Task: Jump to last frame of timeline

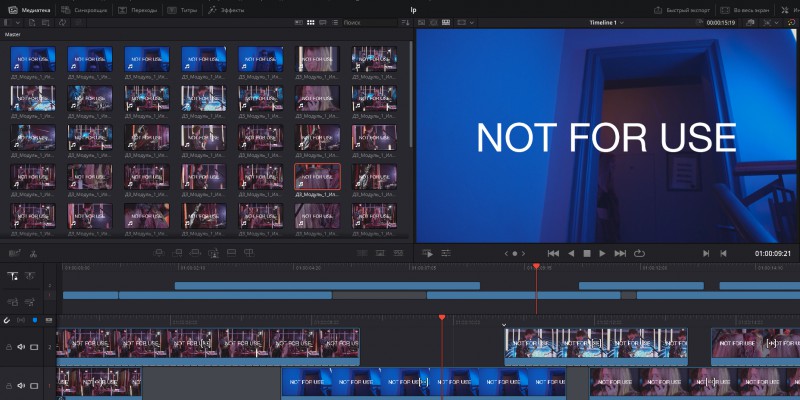Action: (620, 253)
